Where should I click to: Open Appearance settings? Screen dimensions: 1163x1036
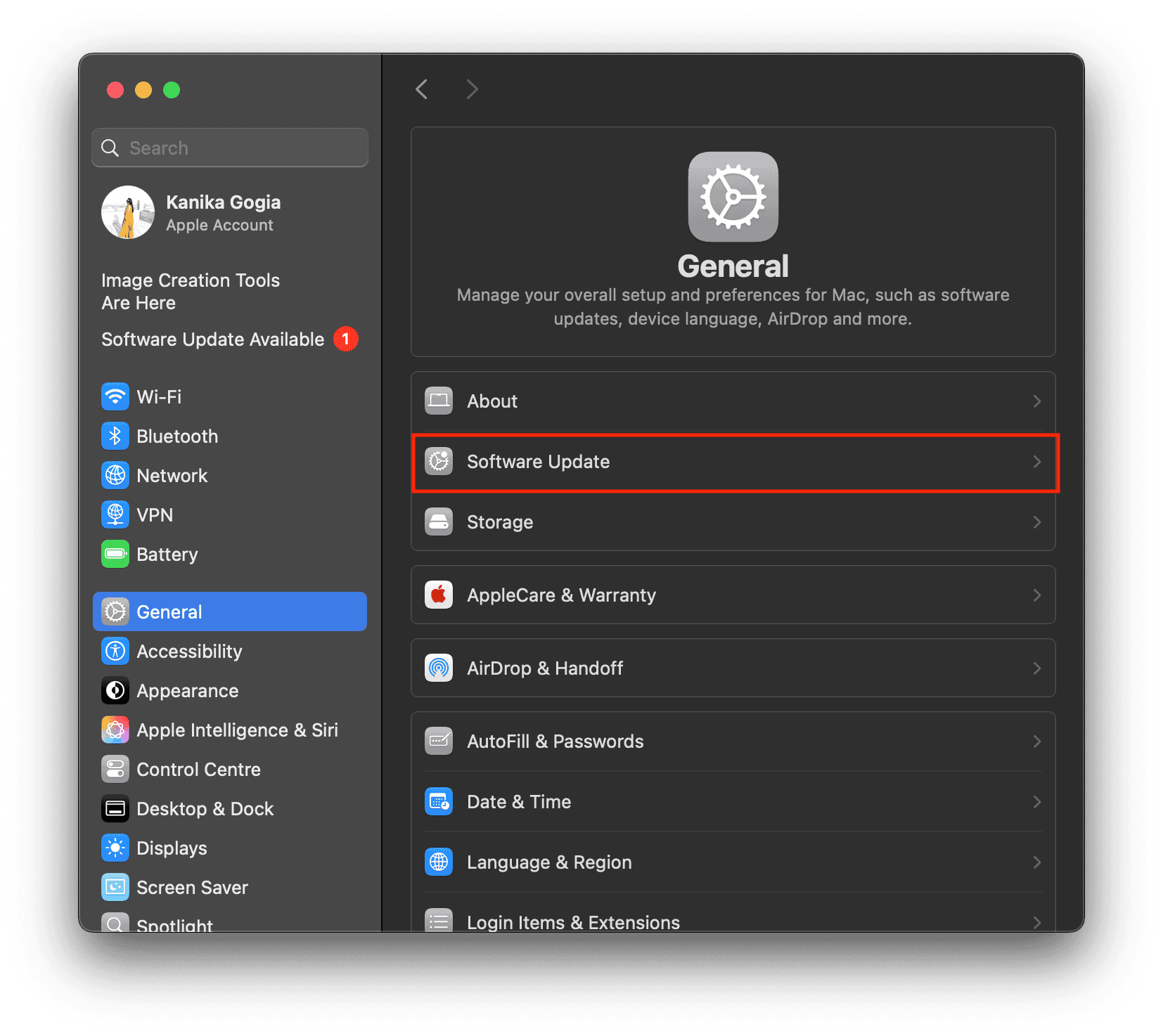pyautogui.click(x=187, y=690)
